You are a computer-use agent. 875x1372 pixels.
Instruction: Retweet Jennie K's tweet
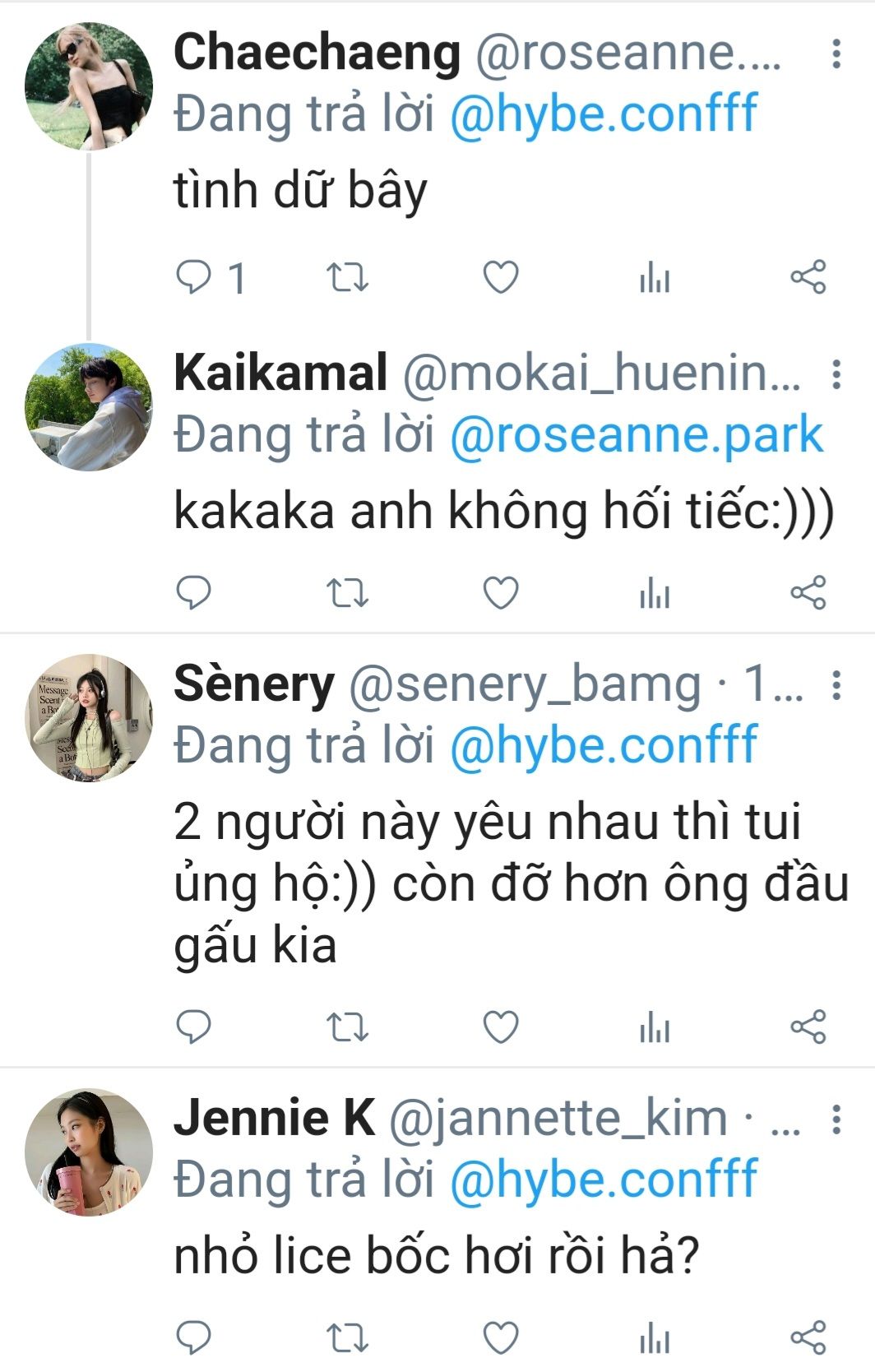(x=347, y=1338)
